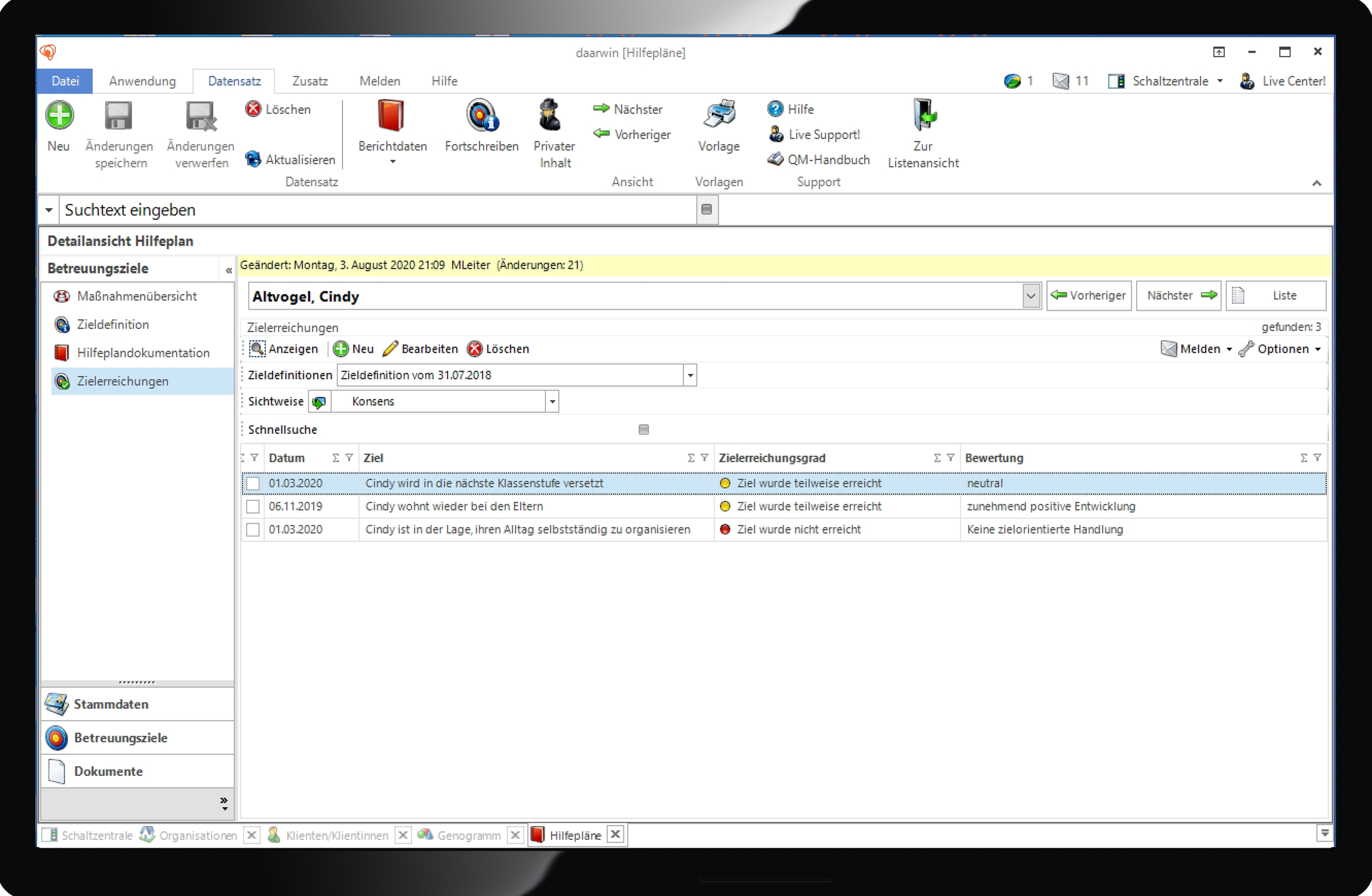
Task: Switch to Zur Listenansicht
Action: point(923,134)
